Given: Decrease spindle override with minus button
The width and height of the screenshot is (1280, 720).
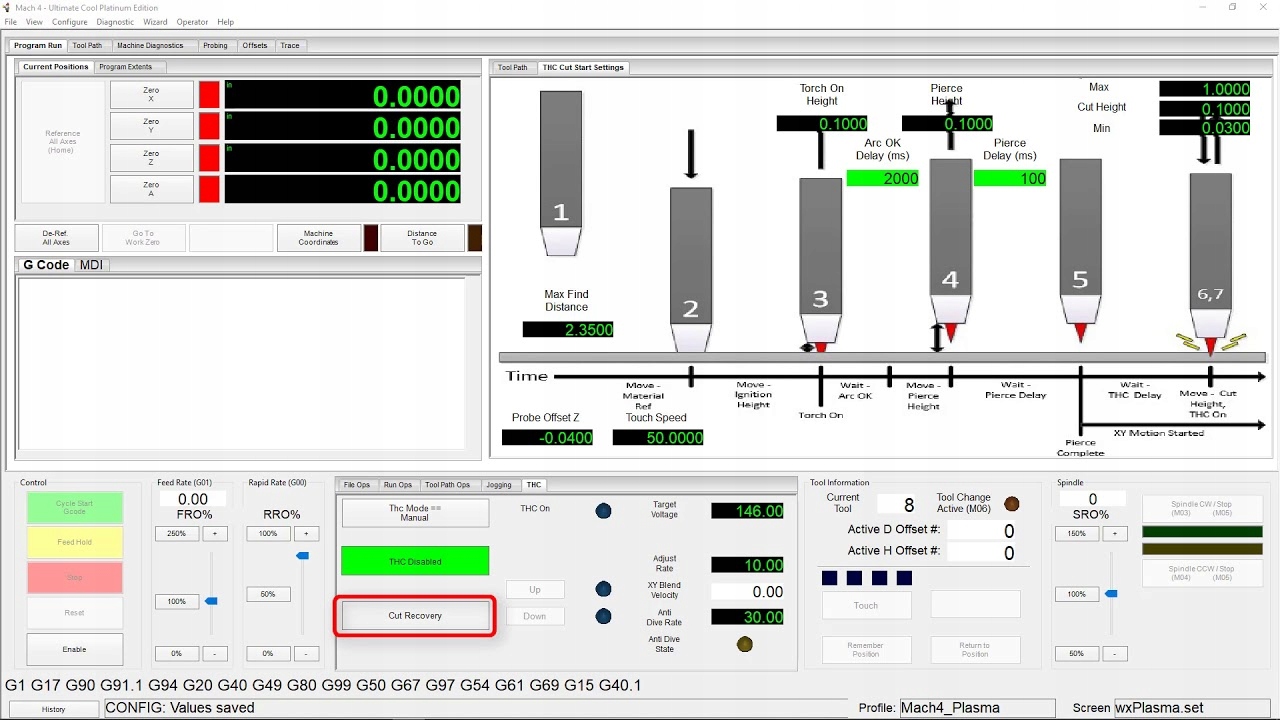Looking at the screenshot, I should (1116, 654).
